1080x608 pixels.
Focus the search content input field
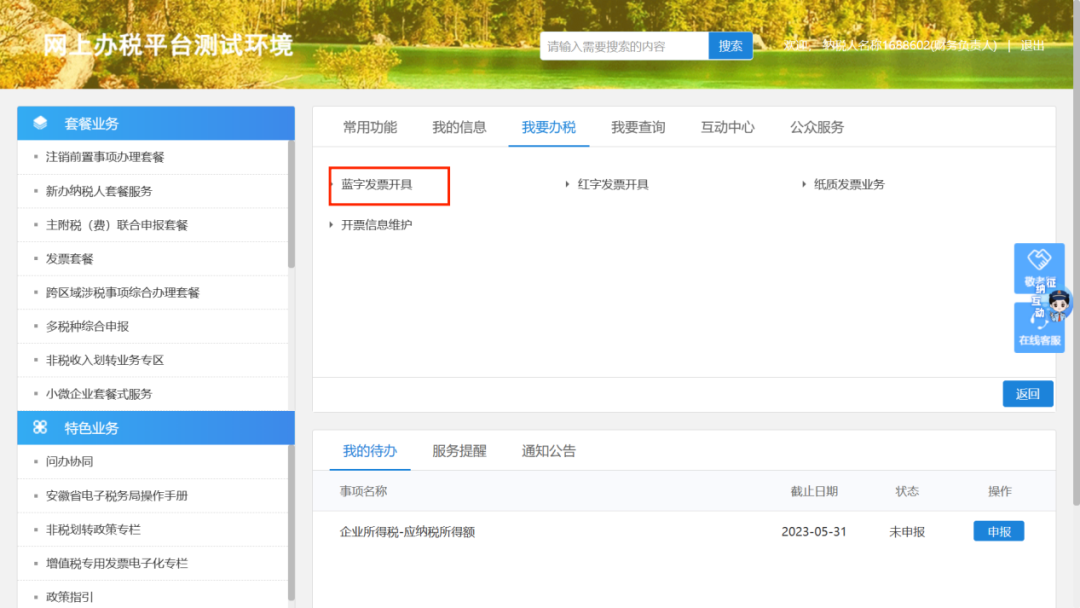point(624,46)
